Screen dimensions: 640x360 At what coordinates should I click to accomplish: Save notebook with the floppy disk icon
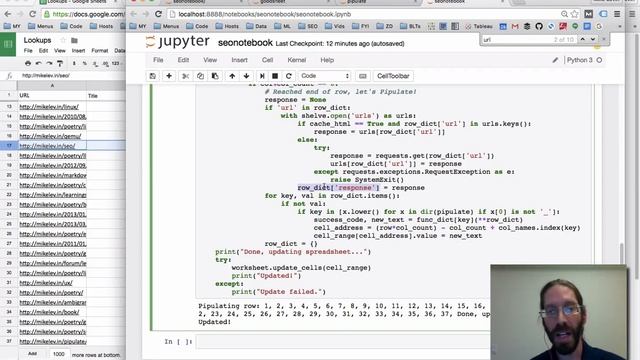pos(153,76)
